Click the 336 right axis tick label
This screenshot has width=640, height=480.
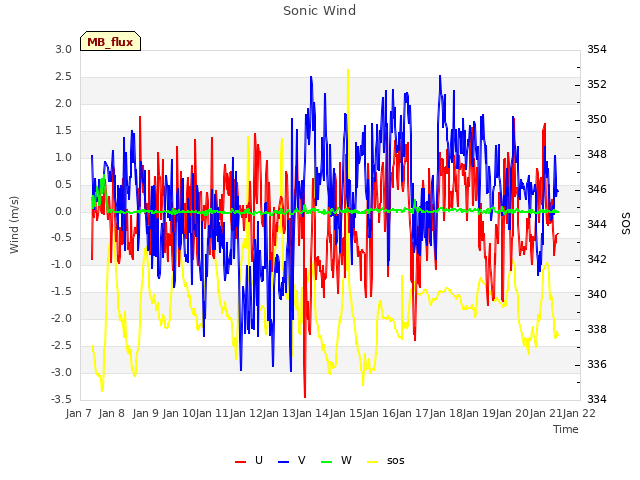coord(597,364)
